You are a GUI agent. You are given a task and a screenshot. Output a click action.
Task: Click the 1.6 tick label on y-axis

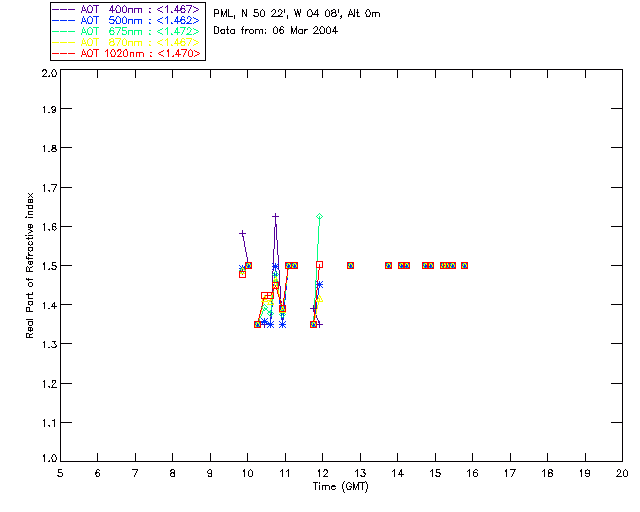tap(49, 227)
